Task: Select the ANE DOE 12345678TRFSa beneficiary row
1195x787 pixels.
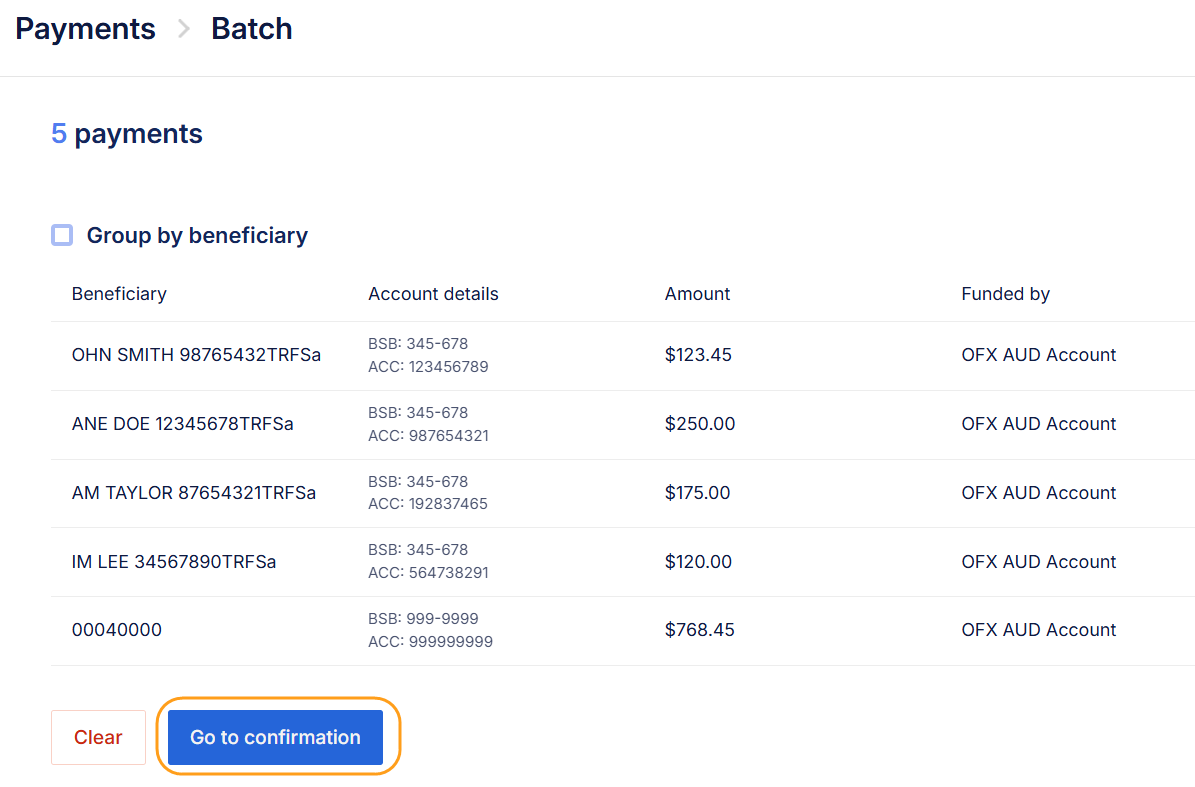Action: click(182, 424)
